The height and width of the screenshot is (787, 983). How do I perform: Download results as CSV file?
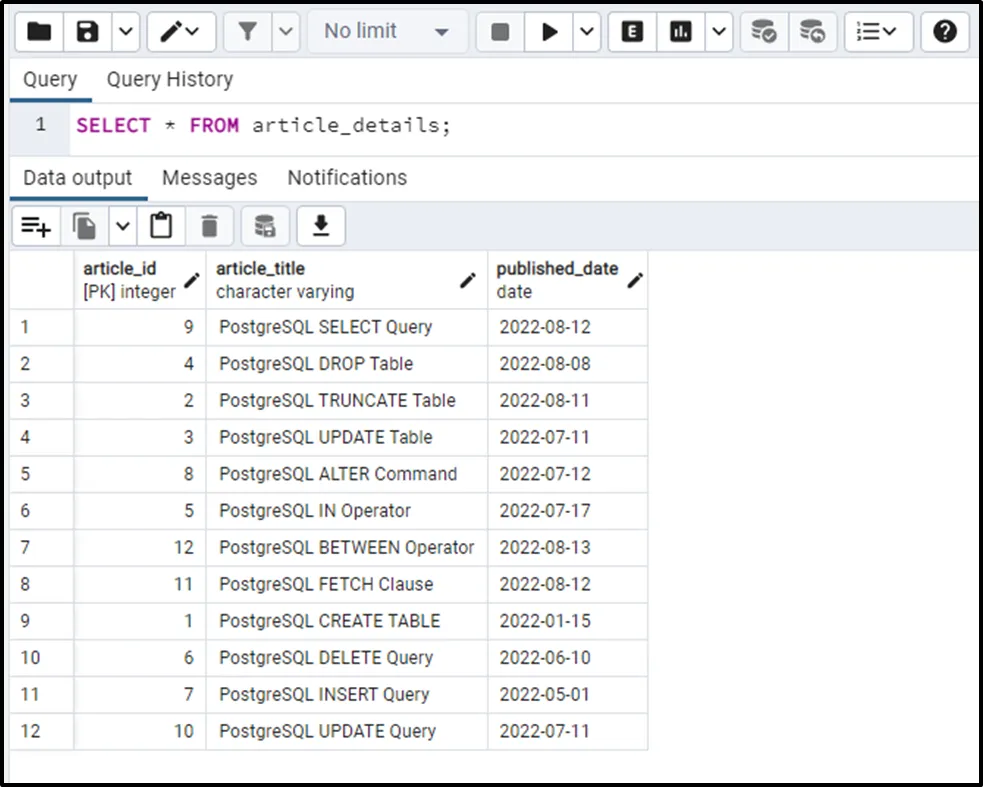(320, 227)
